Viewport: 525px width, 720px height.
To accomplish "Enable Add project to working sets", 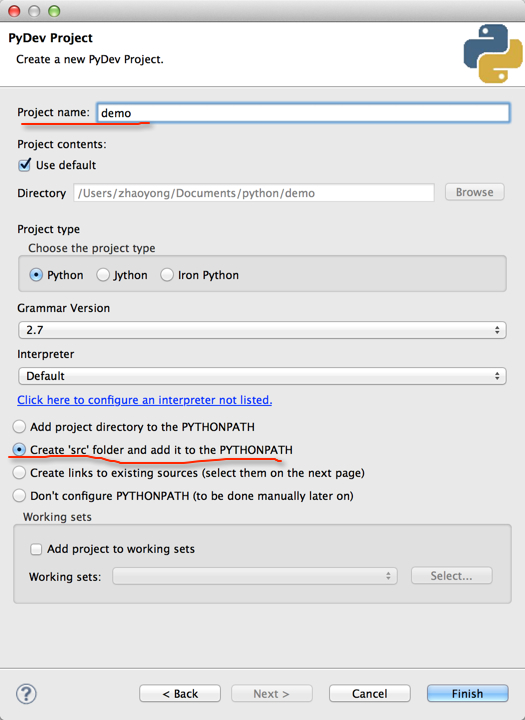I will (36, 549).
